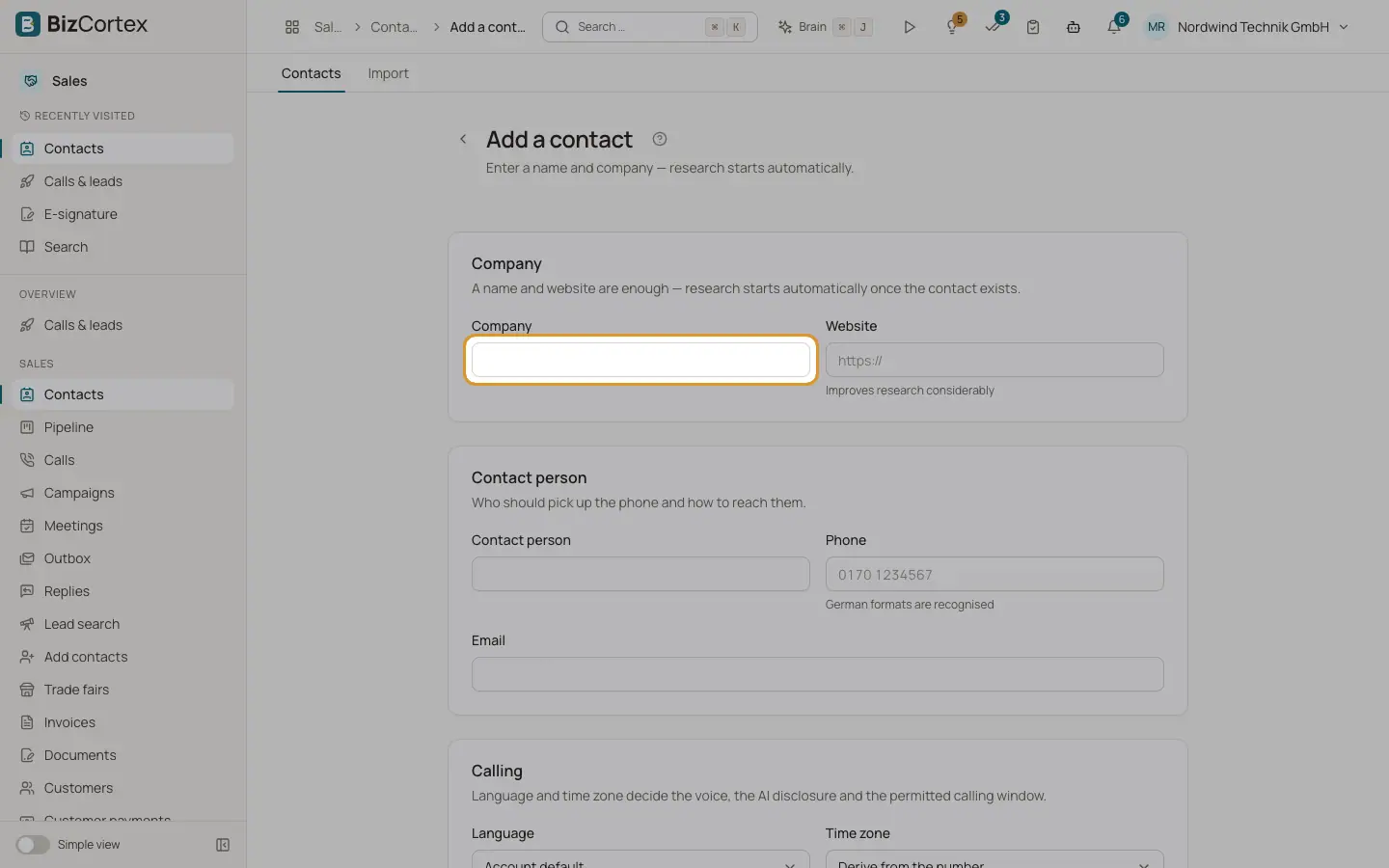Go back using the arrow beside Add a contact
Screen dimensions: 1389x868
(463, 139)
